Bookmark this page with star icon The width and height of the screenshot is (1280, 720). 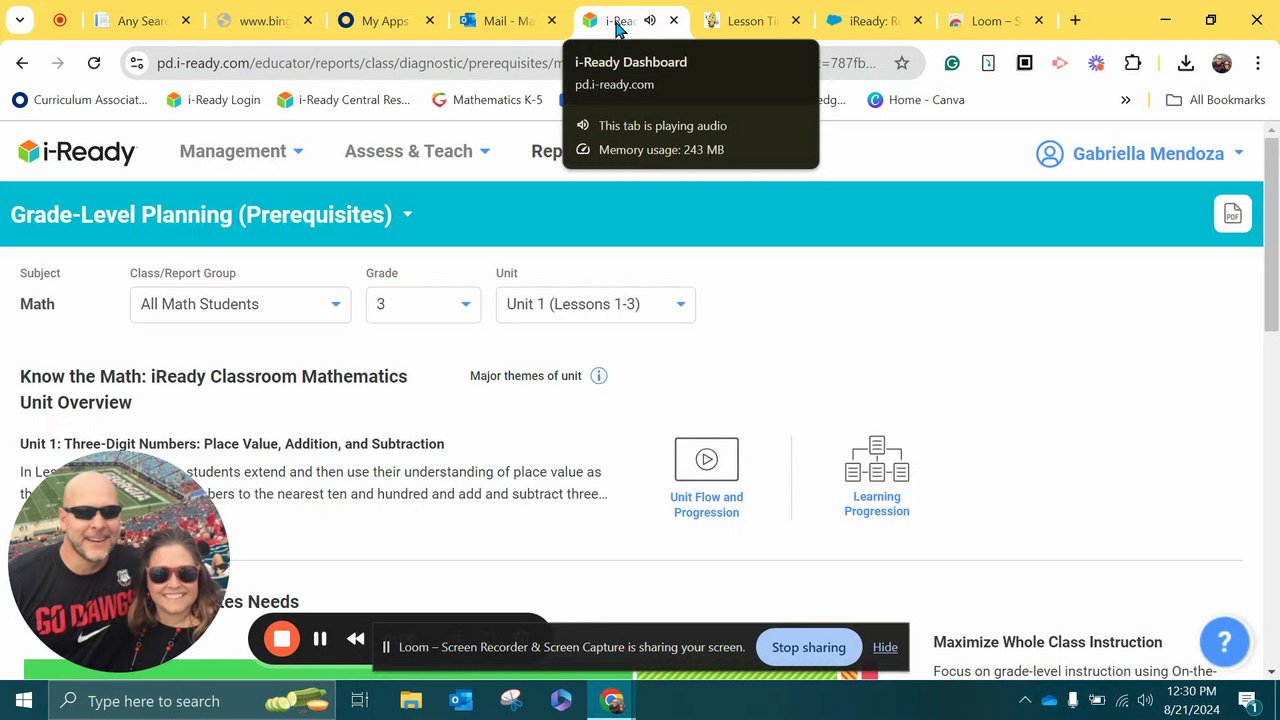(x=902, y=63)
